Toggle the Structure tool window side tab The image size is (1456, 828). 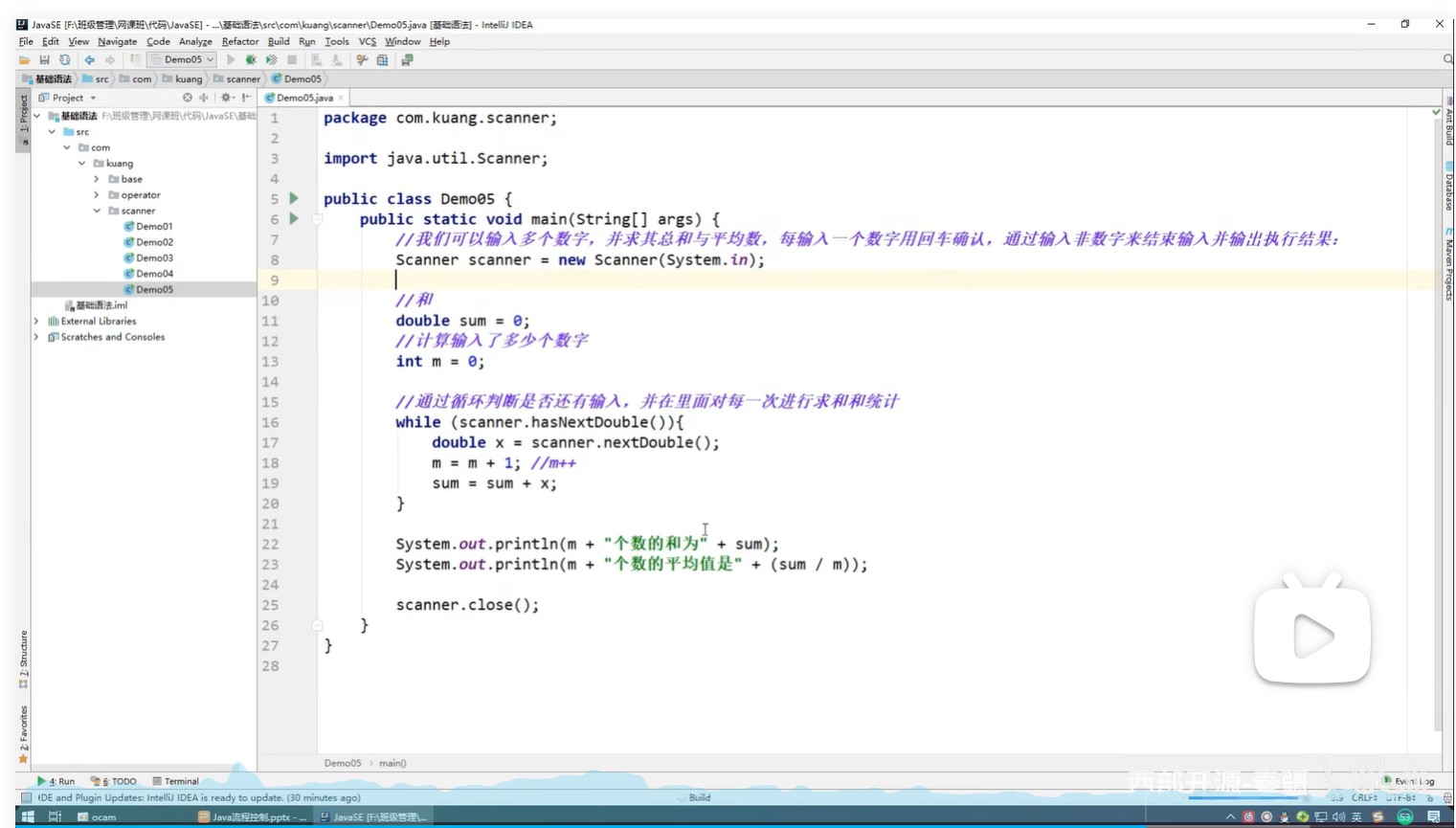point(23,659)
